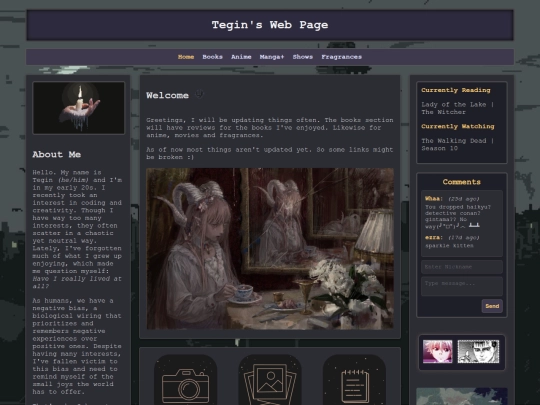Go to the Home nav link

click(186, 57)
